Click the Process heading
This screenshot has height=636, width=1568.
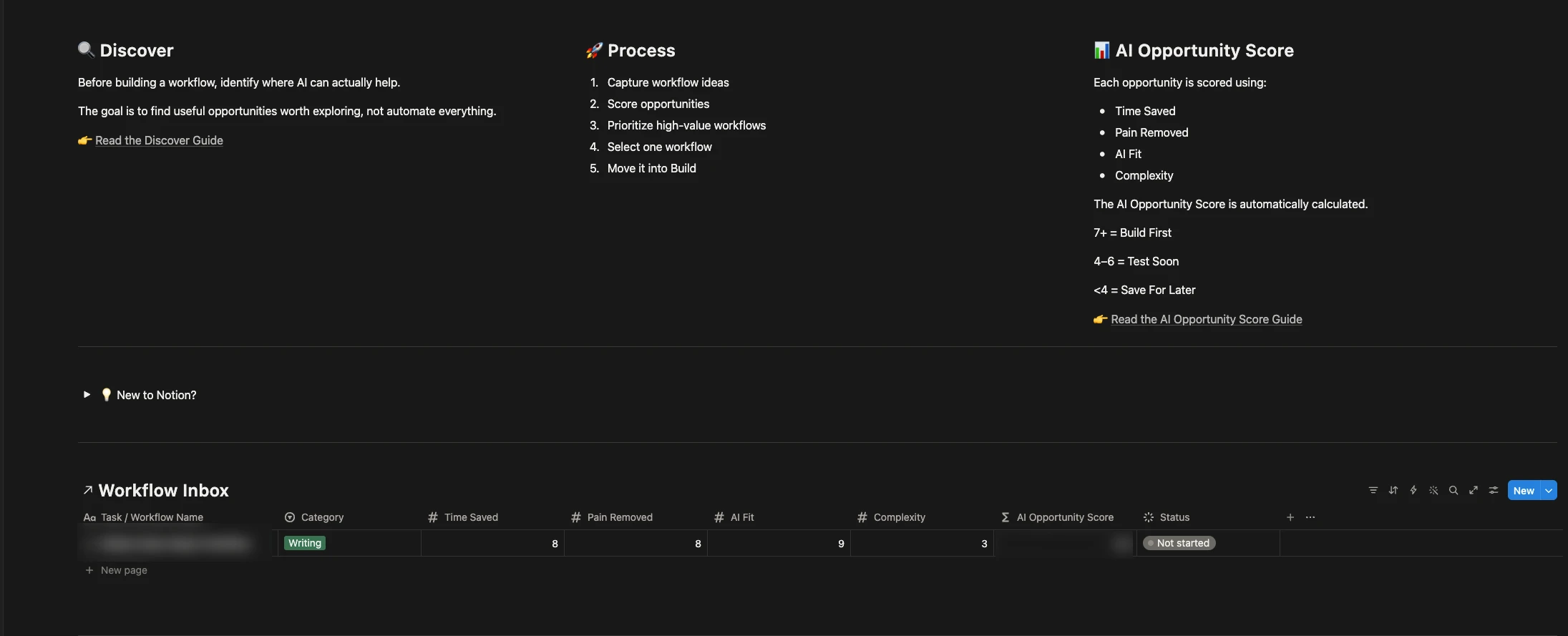tap(641, 50)
